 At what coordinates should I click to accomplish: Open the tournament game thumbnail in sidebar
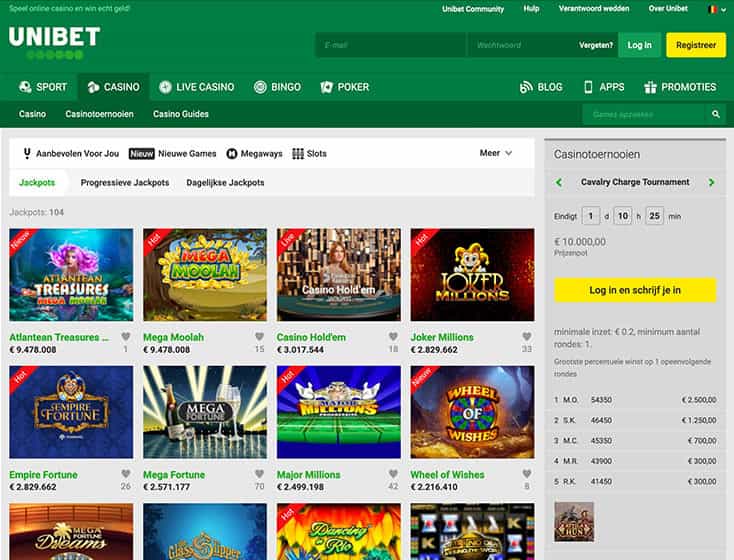click(x=574, y=522)
